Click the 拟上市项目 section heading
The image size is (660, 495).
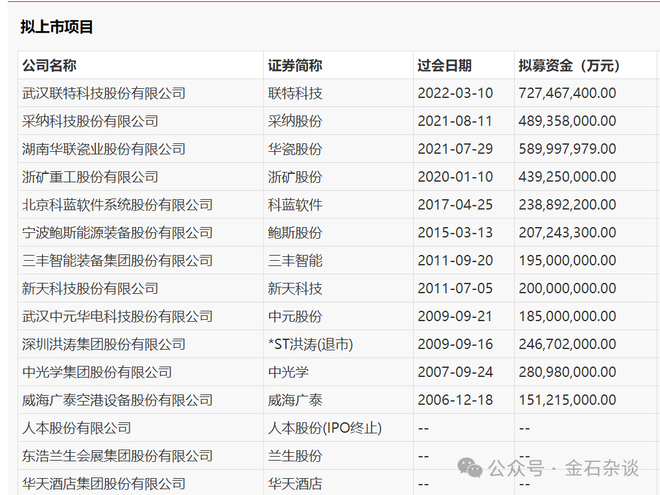click(57, 27)
